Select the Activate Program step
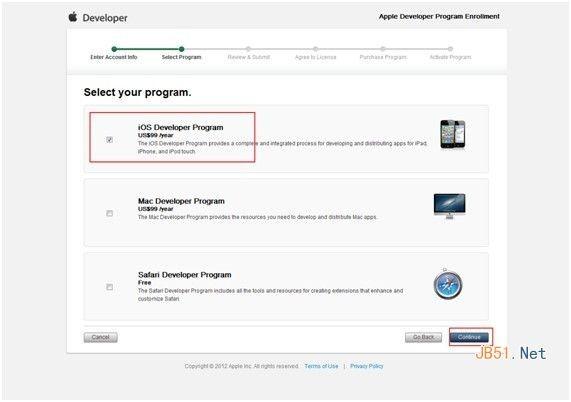571x402 pixels. (450, 57)
